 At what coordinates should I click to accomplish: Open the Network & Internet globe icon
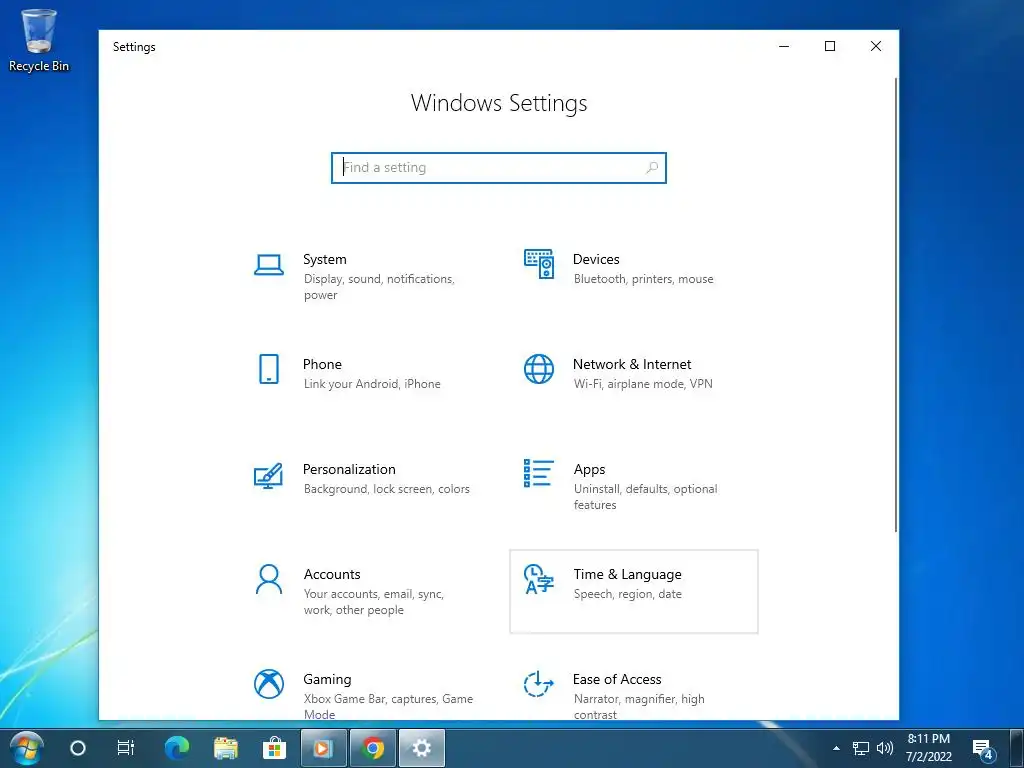tap(539, 369)
